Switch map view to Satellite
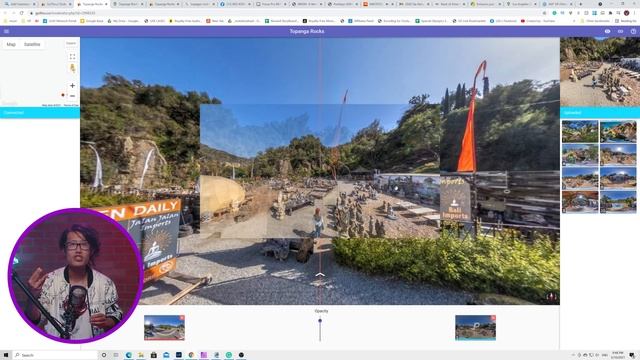This screenshot has height=360, width=640. pos(32,44)
